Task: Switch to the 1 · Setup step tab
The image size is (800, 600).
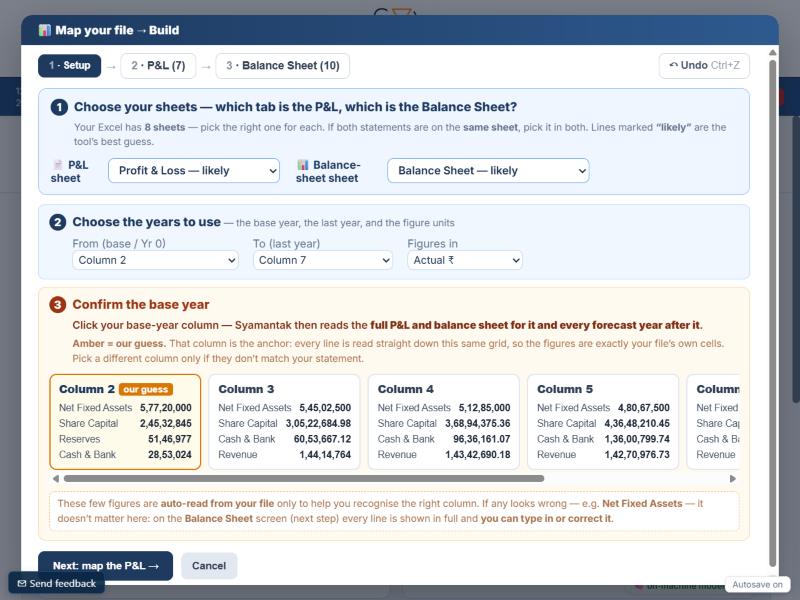Action: click(69, 65)
